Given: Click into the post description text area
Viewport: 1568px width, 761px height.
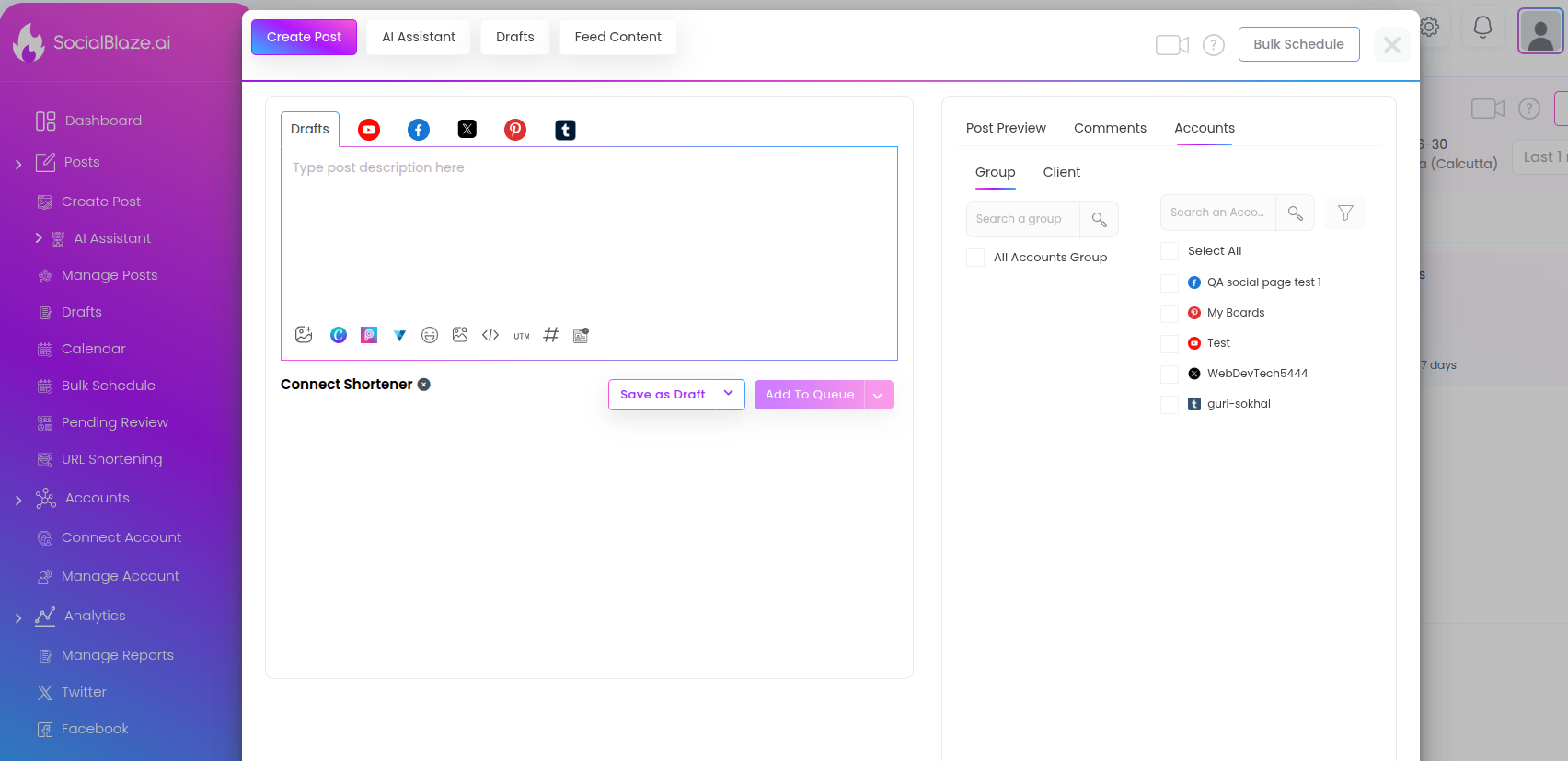Looking at the screenshot, I should click(x=589, y=235).
